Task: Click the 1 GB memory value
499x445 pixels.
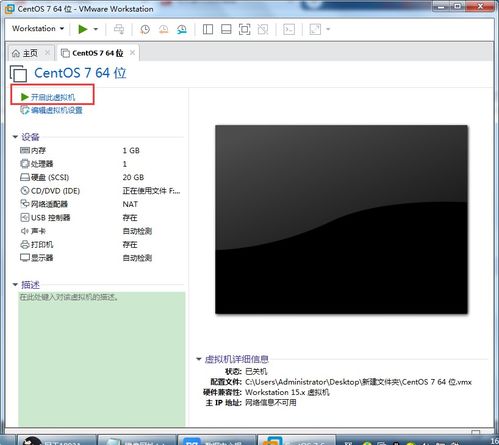Action: (131, 151)
